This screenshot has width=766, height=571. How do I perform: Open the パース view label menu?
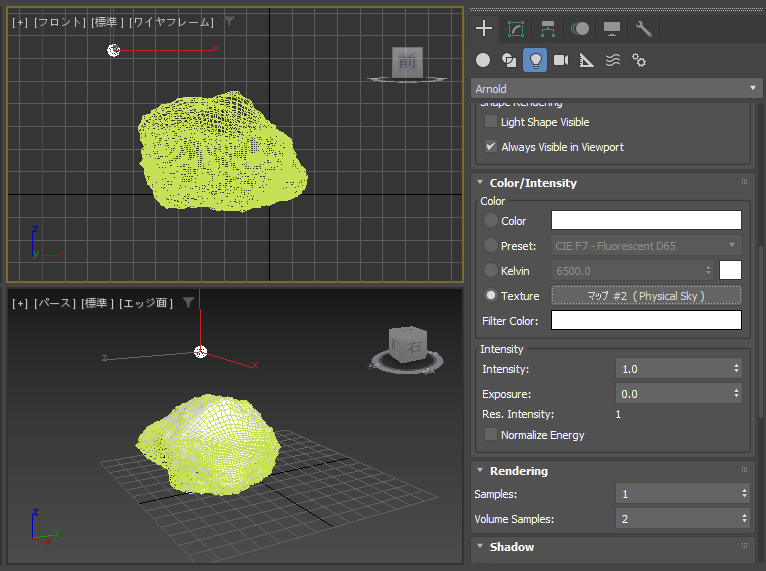(x=55, y=303)
